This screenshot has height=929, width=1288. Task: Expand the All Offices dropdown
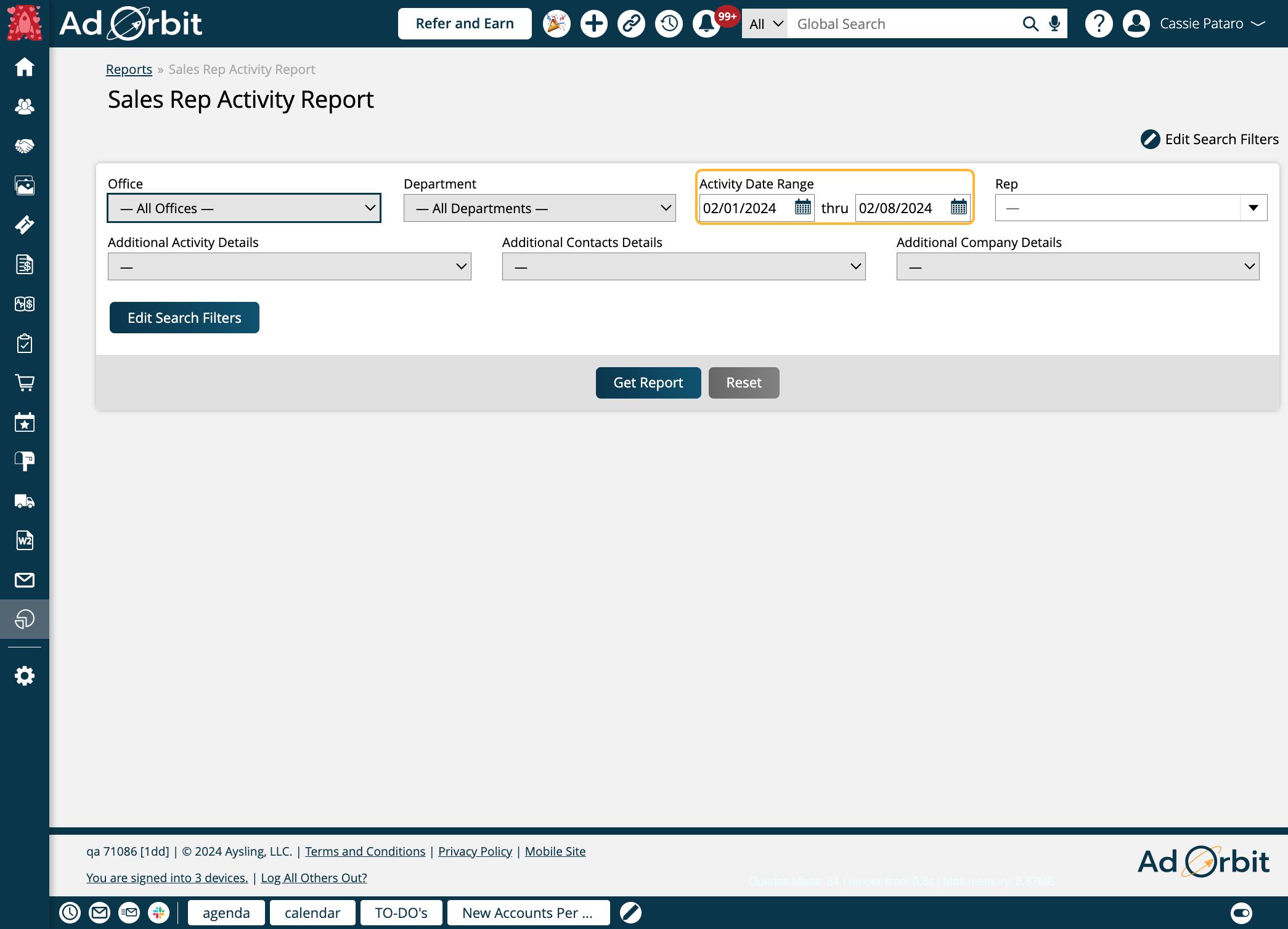tap(244, 208)
